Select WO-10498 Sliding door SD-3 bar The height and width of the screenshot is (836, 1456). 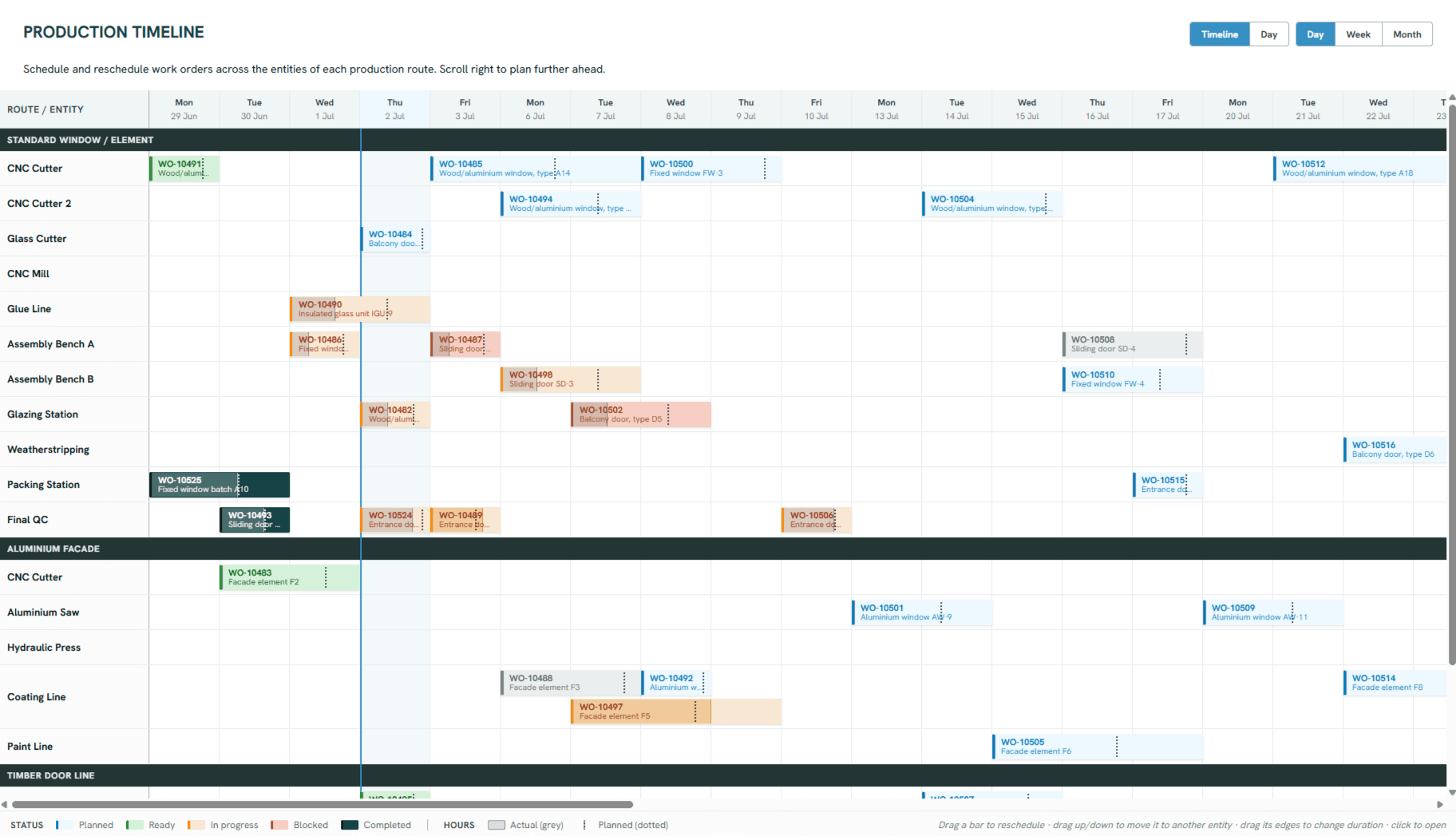pyautogui.click(x=571, y=379)
